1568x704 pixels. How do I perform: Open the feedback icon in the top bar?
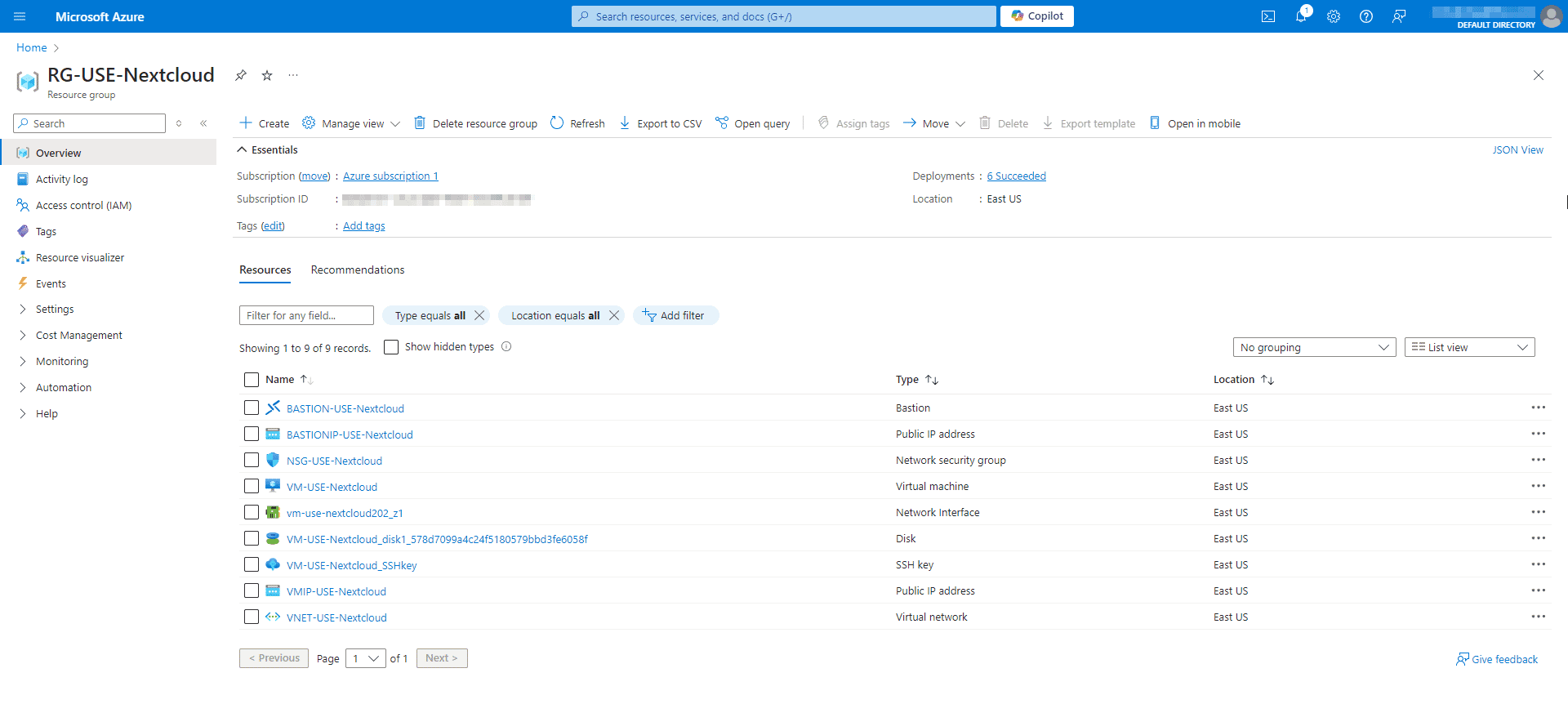pyautogui.click(x=1399, y=16)
